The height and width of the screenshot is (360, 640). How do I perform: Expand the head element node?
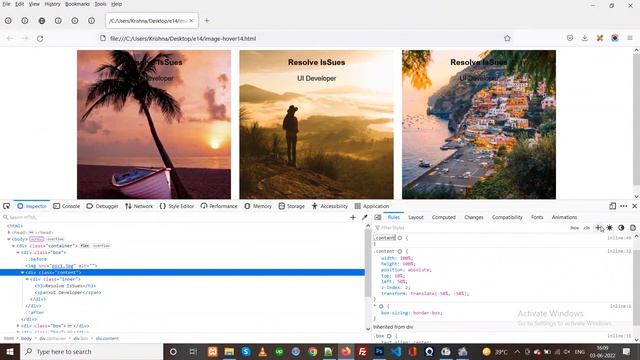9,232
